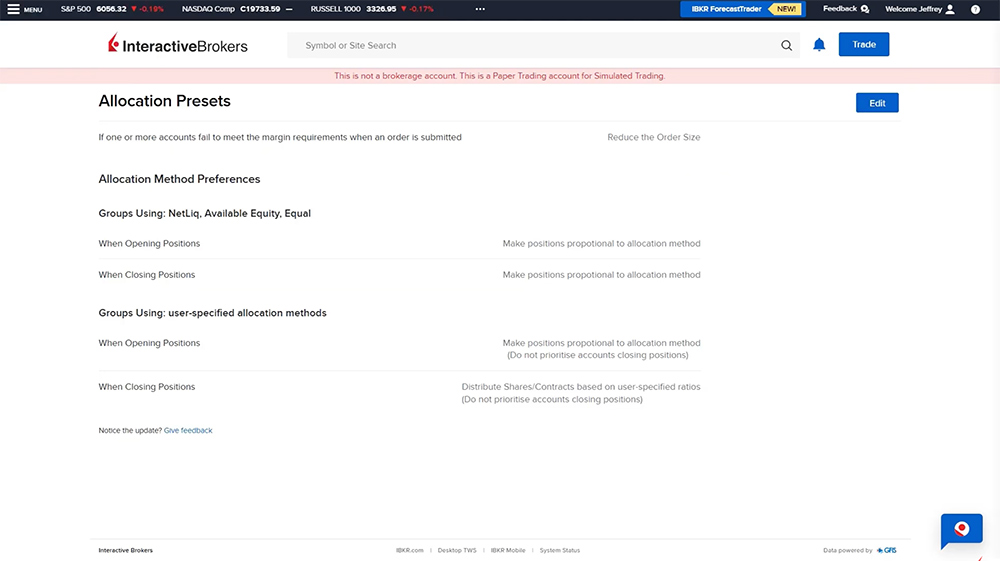Click the Symbol or Site Search field
The height and width of the screenshot is (561, 1000).
point(543,45)
